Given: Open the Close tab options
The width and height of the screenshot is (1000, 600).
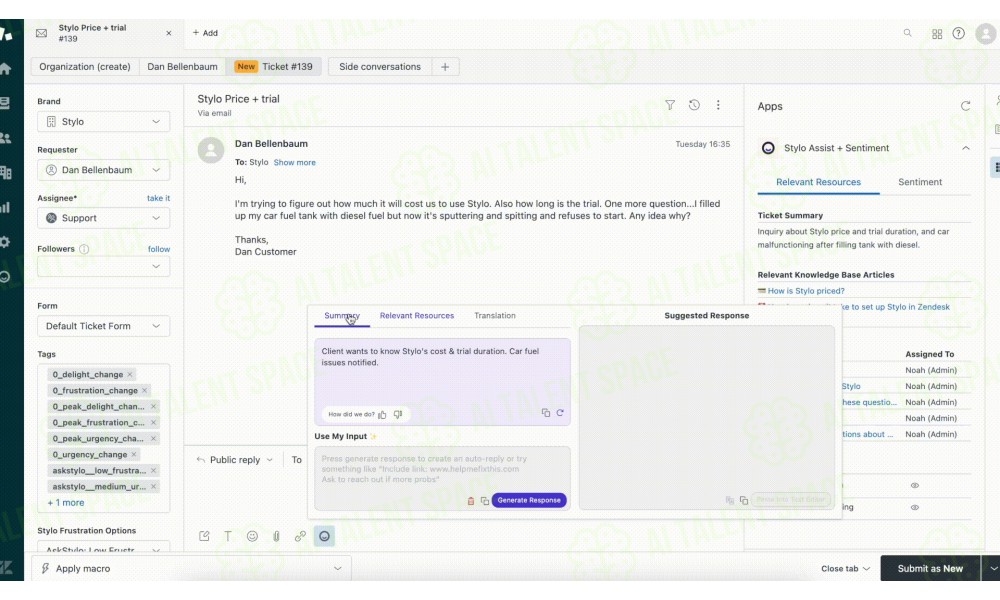Looking at the screenshot, I should click(x=846, y=569).
